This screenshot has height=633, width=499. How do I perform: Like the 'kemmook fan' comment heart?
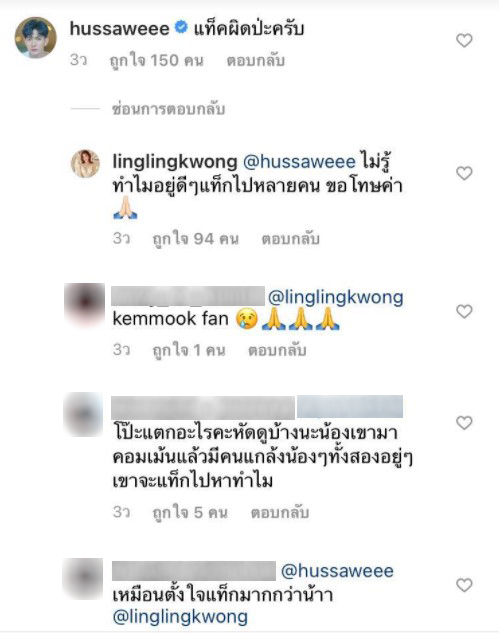[464, 312]
